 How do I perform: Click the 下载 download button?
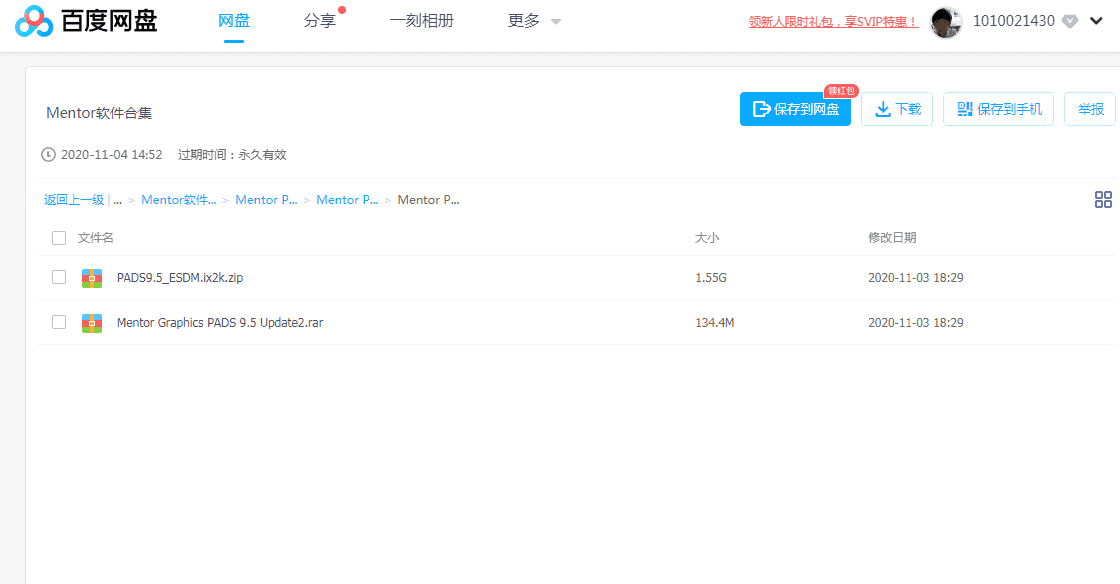[x=897, y=109]
